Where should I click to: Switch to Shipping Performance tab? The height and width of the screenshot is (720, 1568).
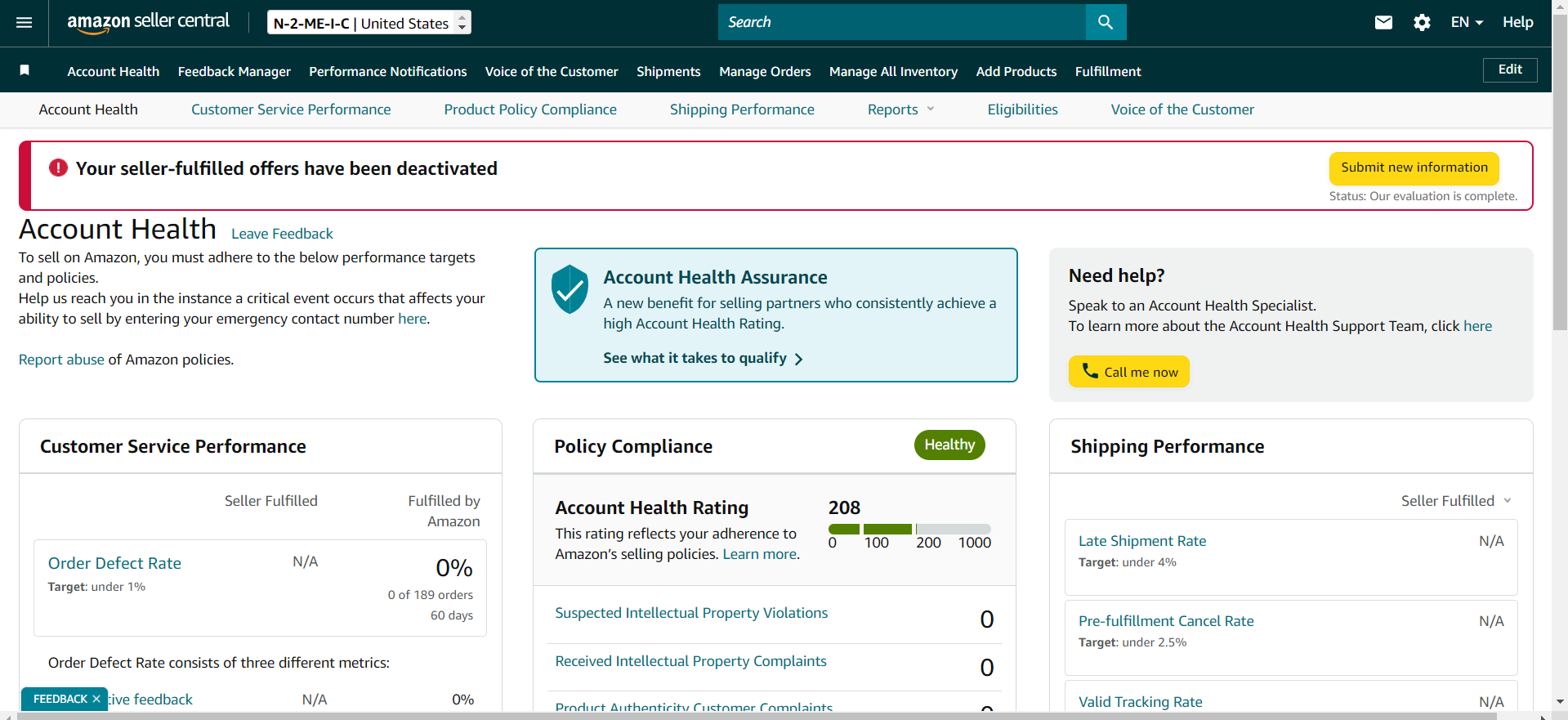point(742,110)
